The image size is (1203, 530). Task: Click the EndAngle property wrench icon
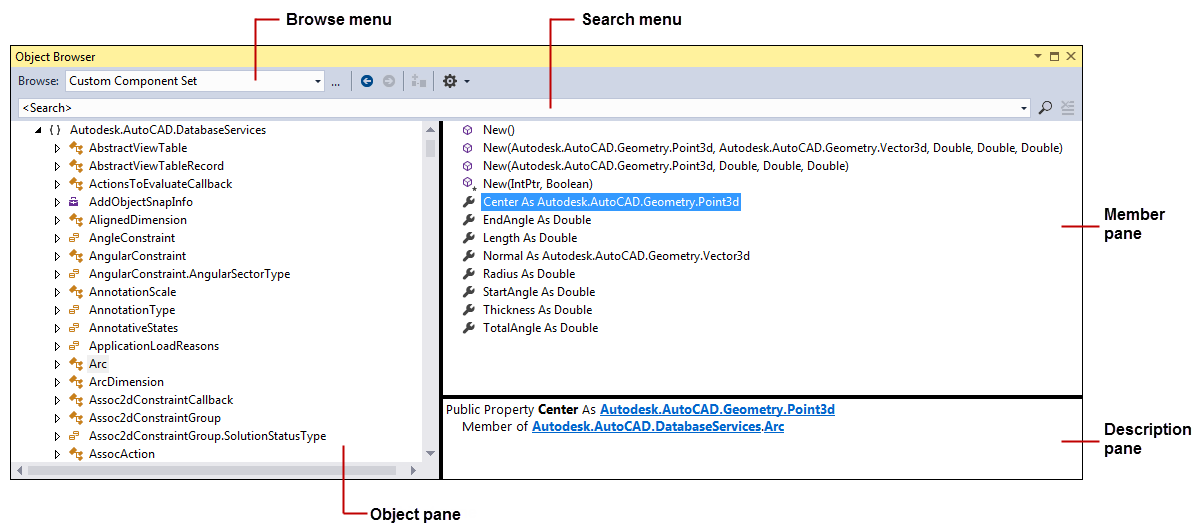pos(467,220)
